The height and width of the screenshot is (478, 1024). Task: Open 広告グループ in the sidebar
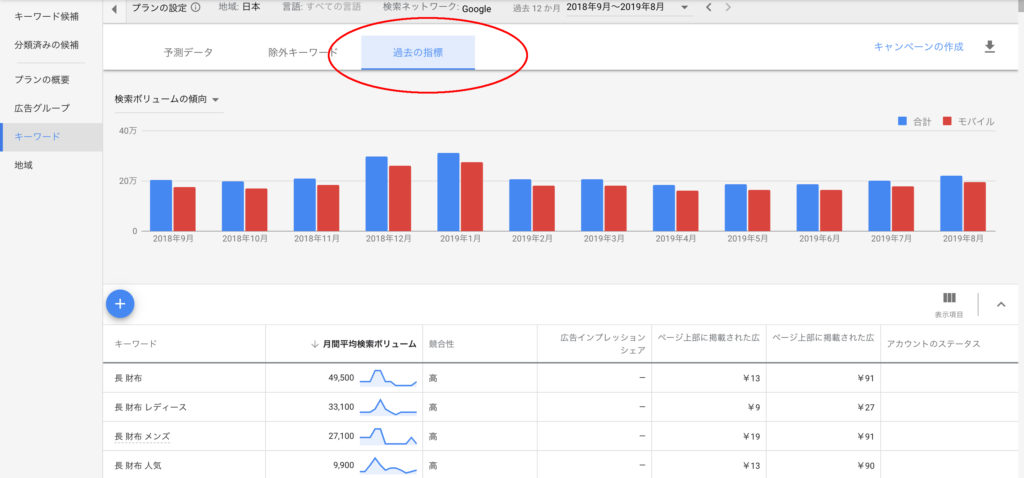pyautogui.click(x=42, y=108)
